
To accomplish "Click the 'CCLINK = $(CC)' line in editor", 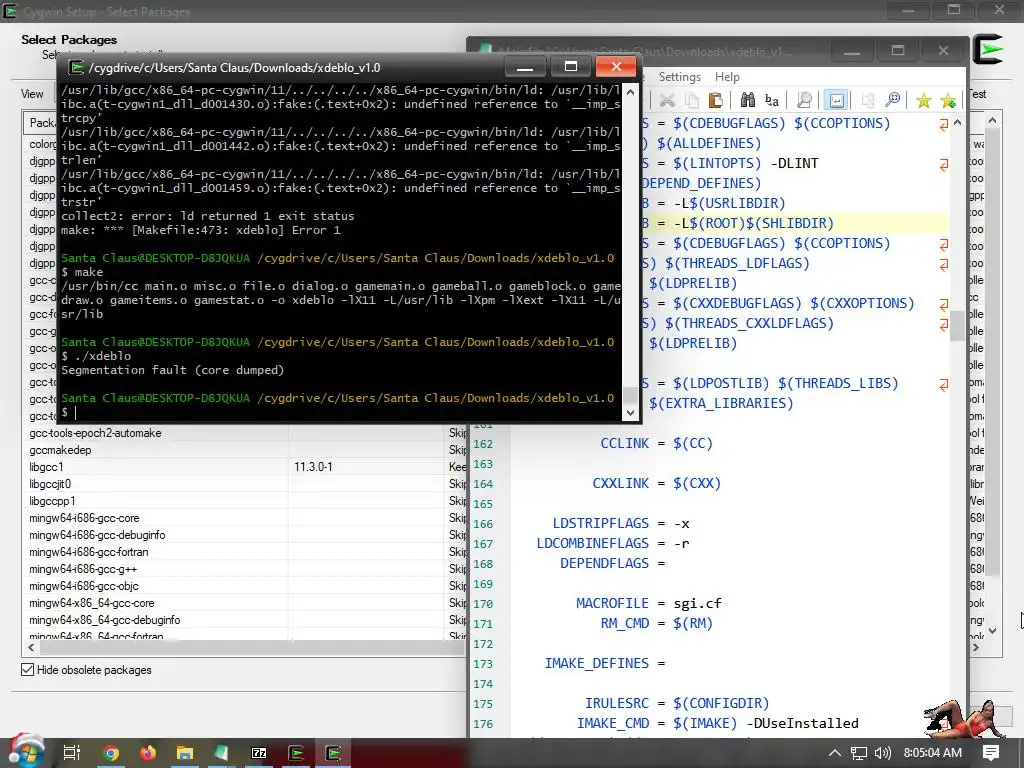I will pos(656,443).
